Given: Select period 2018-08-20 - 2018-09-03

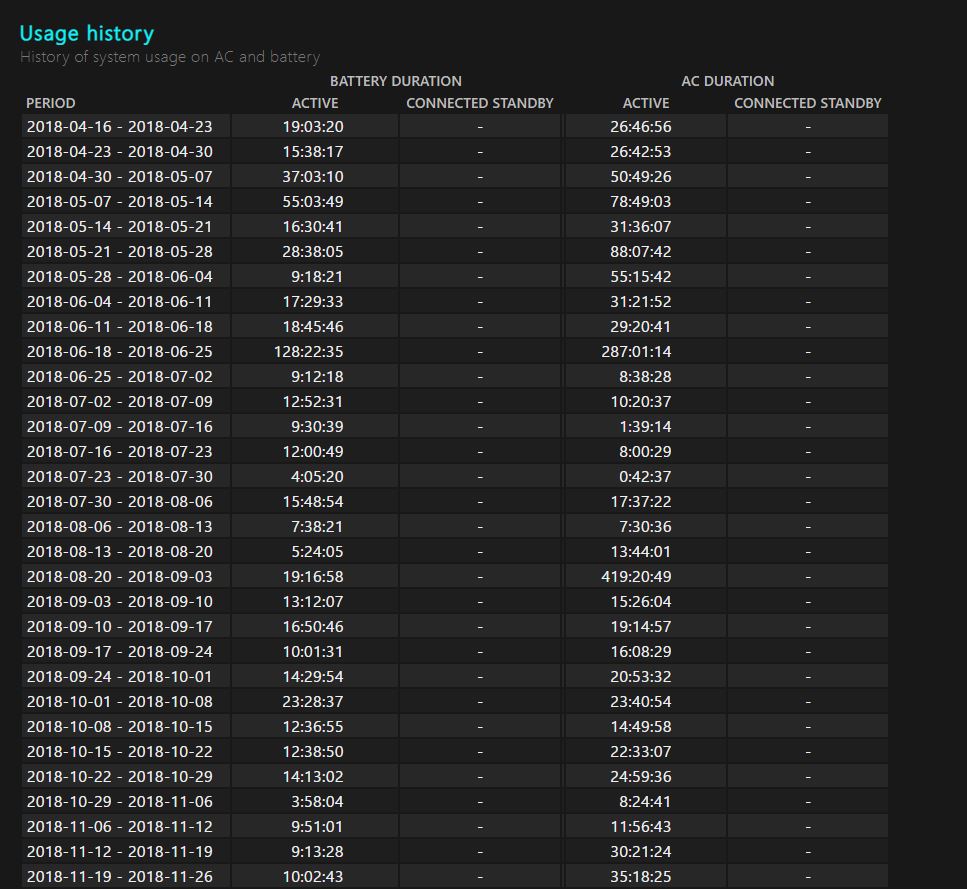Looking at the screenshot, I should click(120, 576).
